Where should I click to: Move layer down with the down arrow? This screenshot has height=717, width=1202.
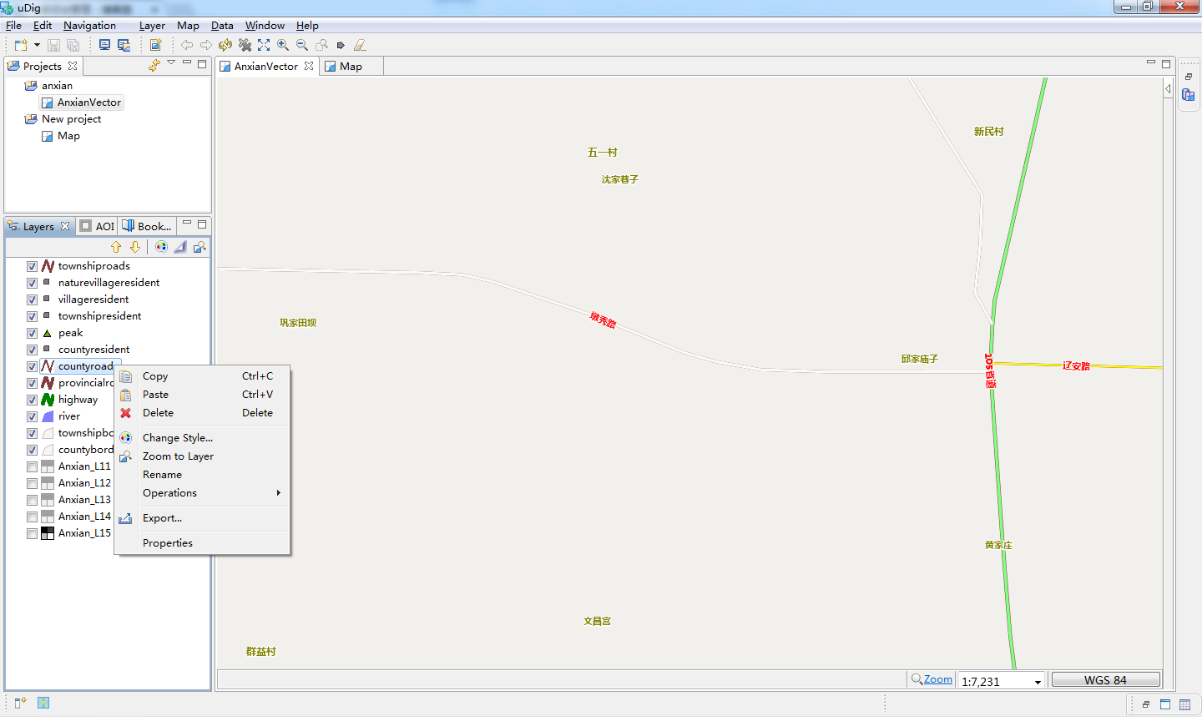coord(135,247)
